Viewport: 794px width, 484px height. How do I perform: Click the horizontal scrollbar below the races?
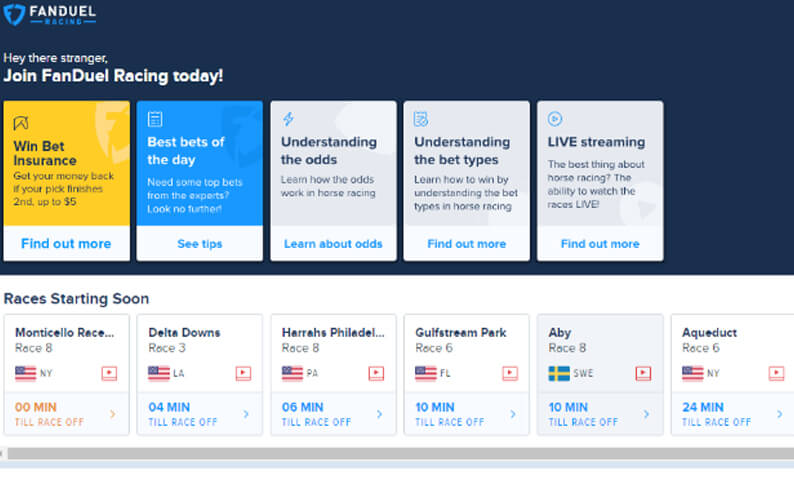[400, 453]
